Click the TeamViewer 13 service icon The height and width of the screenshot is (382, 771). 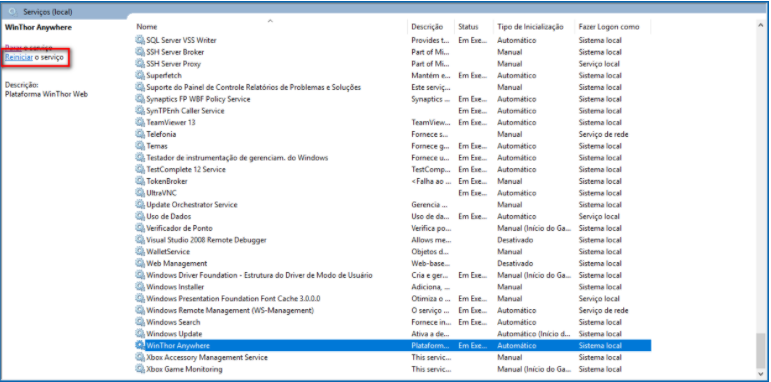[x=140, y=122]
